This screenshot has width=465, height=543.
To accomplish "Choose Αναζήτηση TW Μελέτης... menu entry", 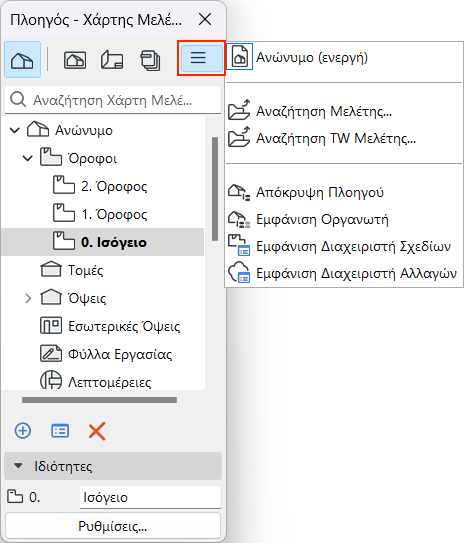I will (x=345, y=138).
